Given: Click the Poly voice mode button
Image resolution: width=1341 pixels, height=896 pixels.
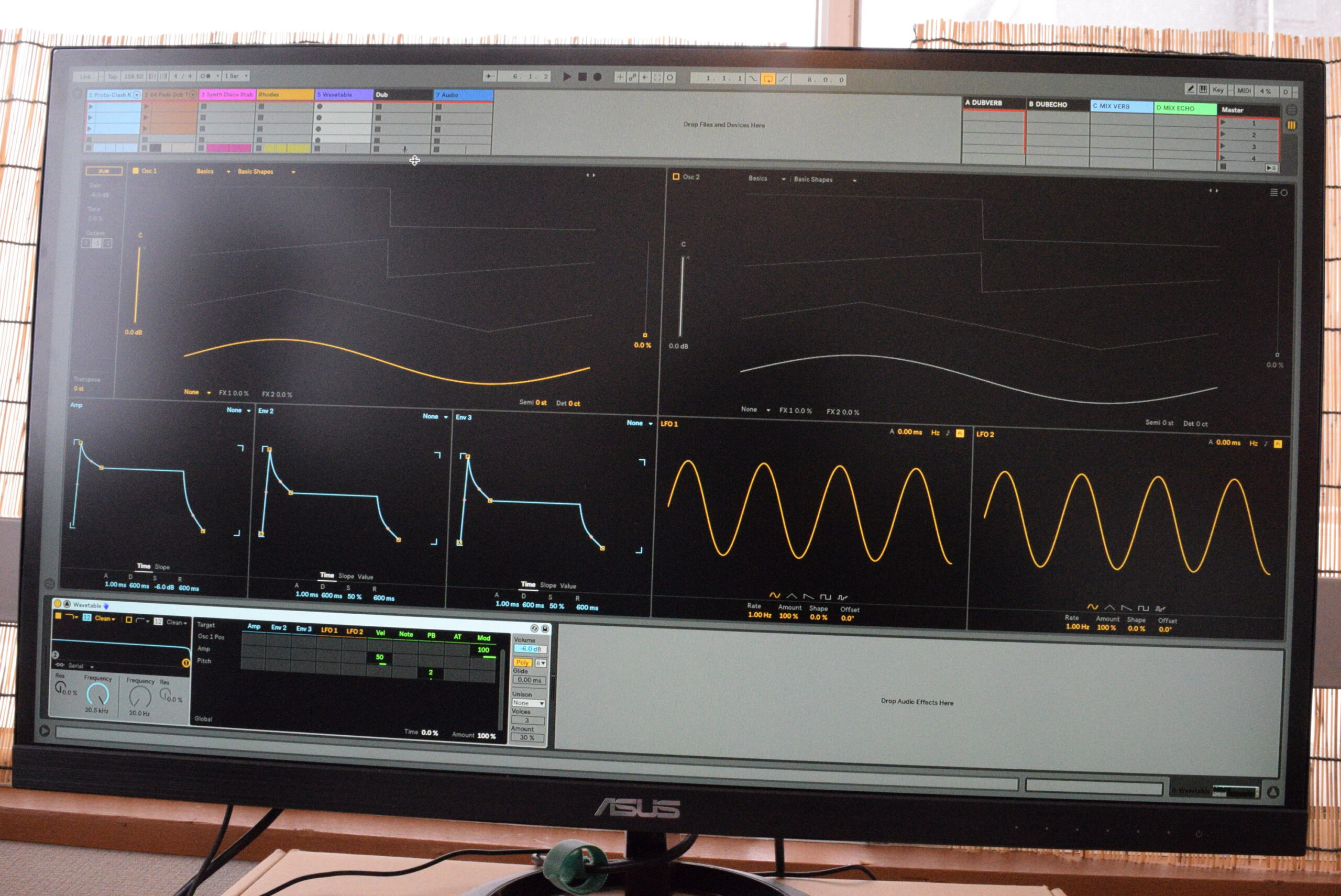Looking at the screenshot, I should pos(522,662).
